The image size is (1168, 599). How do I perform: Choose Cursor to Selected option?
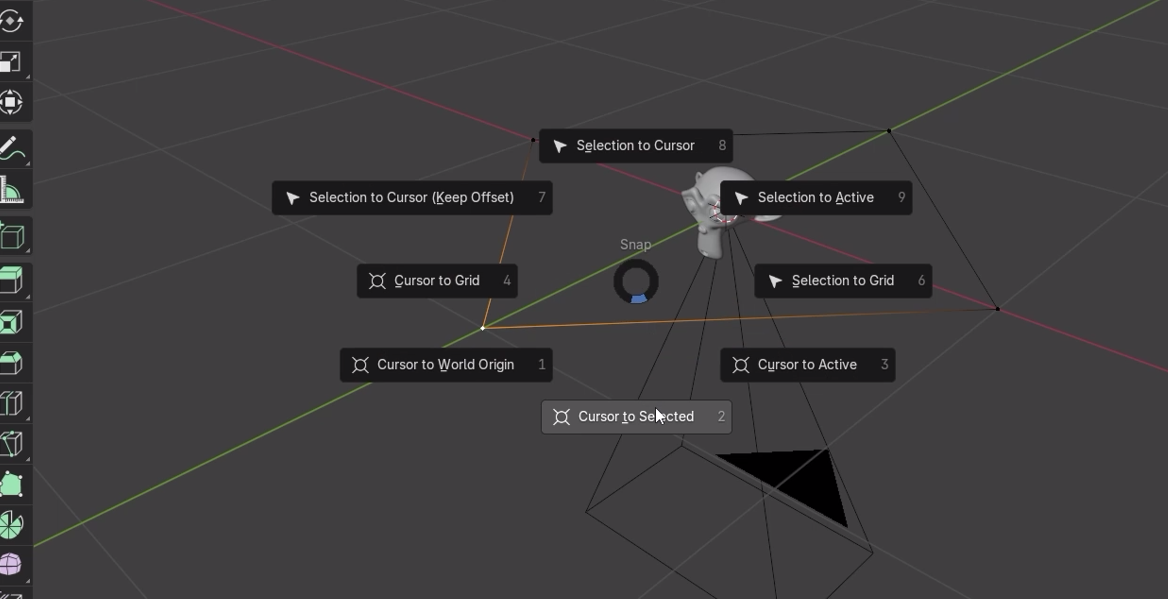click(636, 416)
